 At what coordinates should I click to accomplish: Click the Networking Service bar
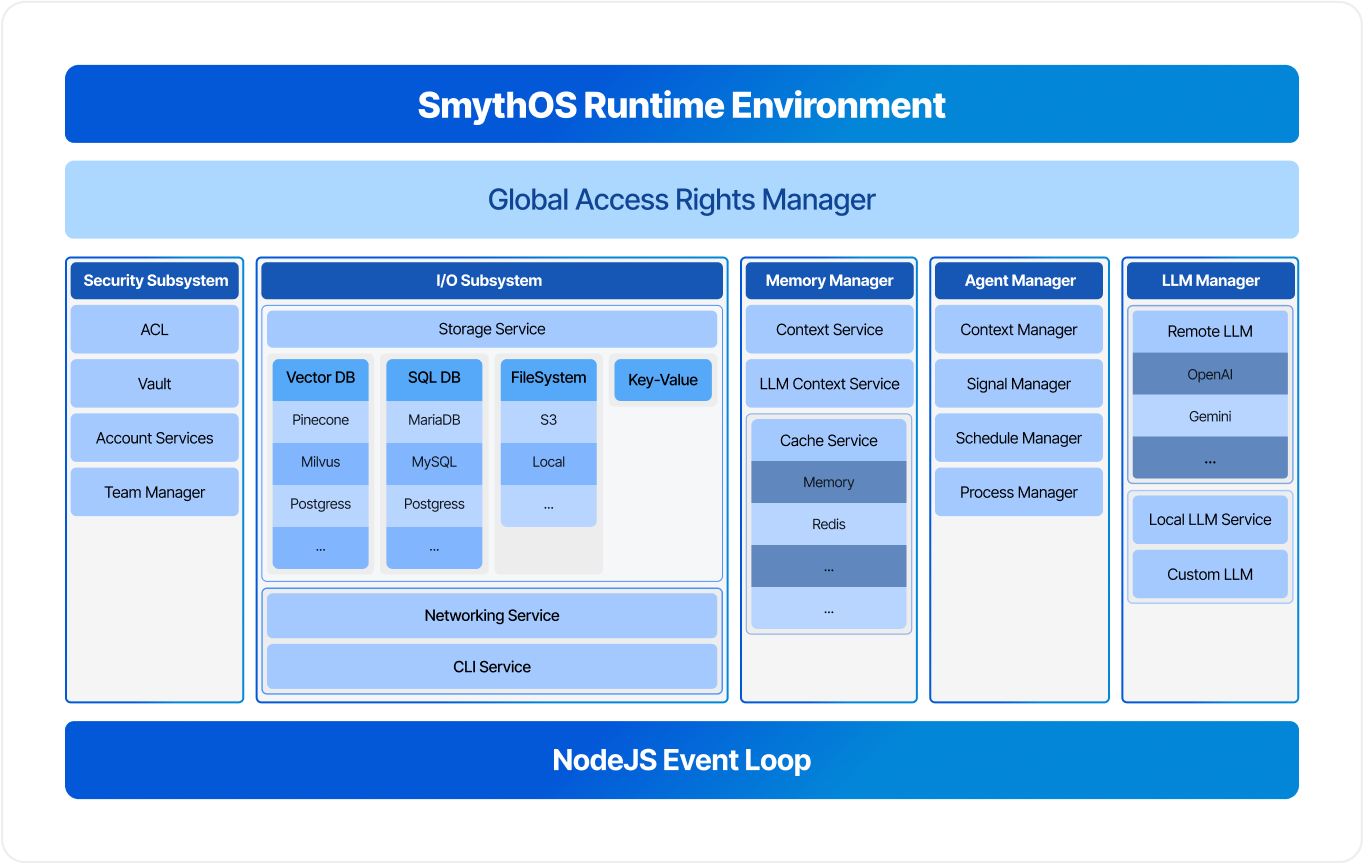(491, 616)
